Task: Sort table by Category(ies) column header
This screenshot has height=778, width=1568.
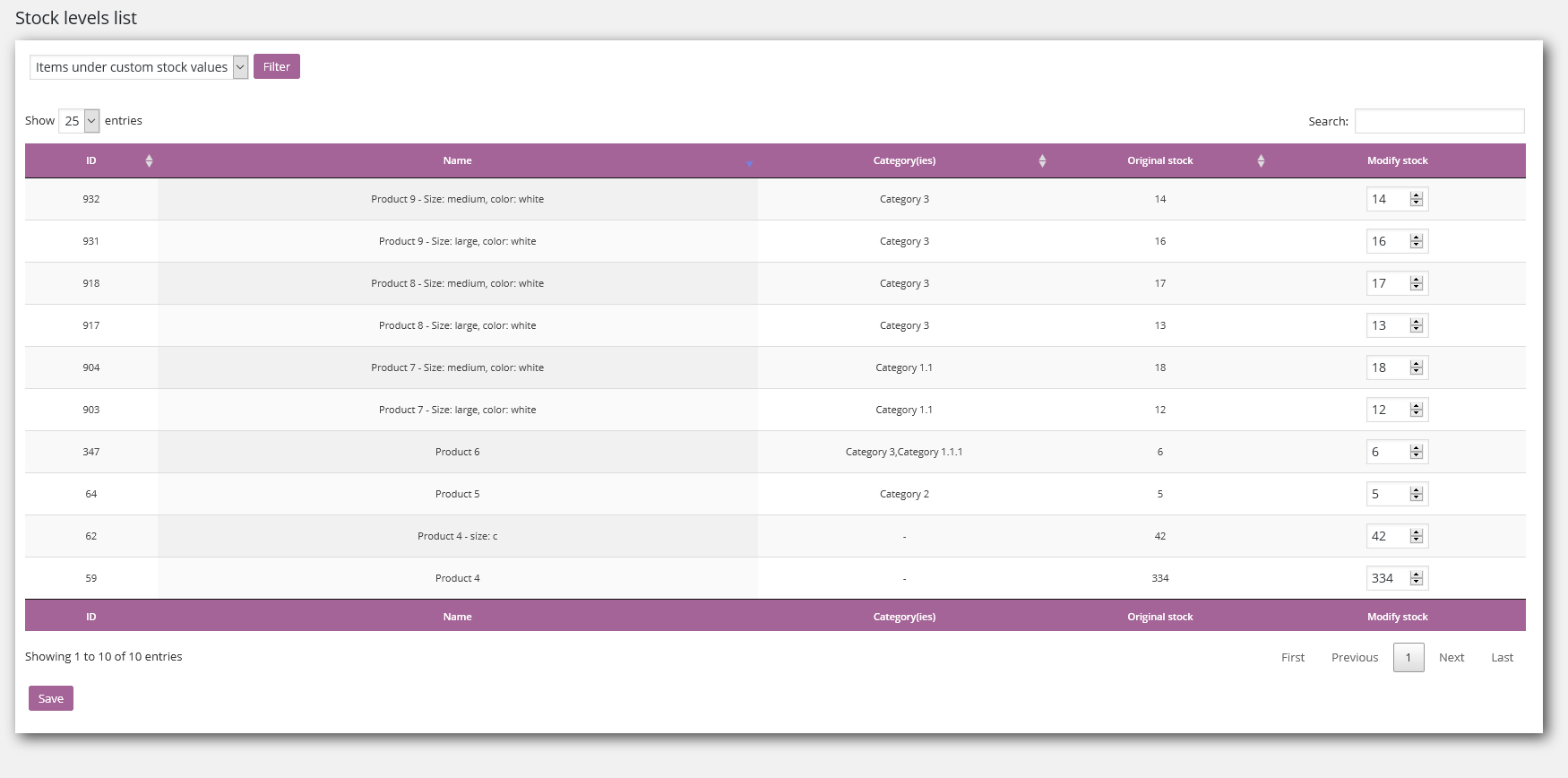Action: tap(904, 160)
